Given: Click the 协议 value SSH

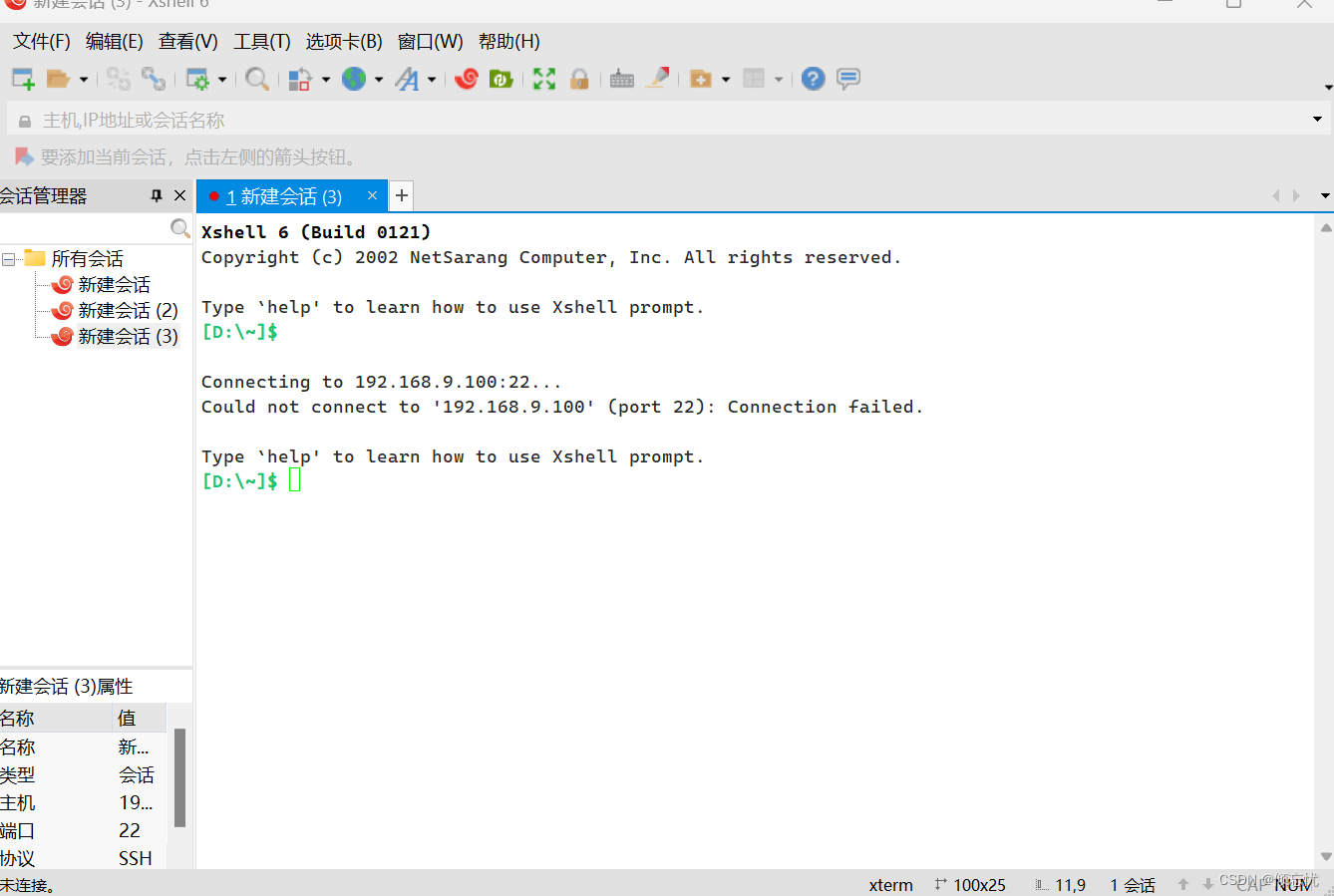Looking at the screenshot, I should [x=136, y=858].
